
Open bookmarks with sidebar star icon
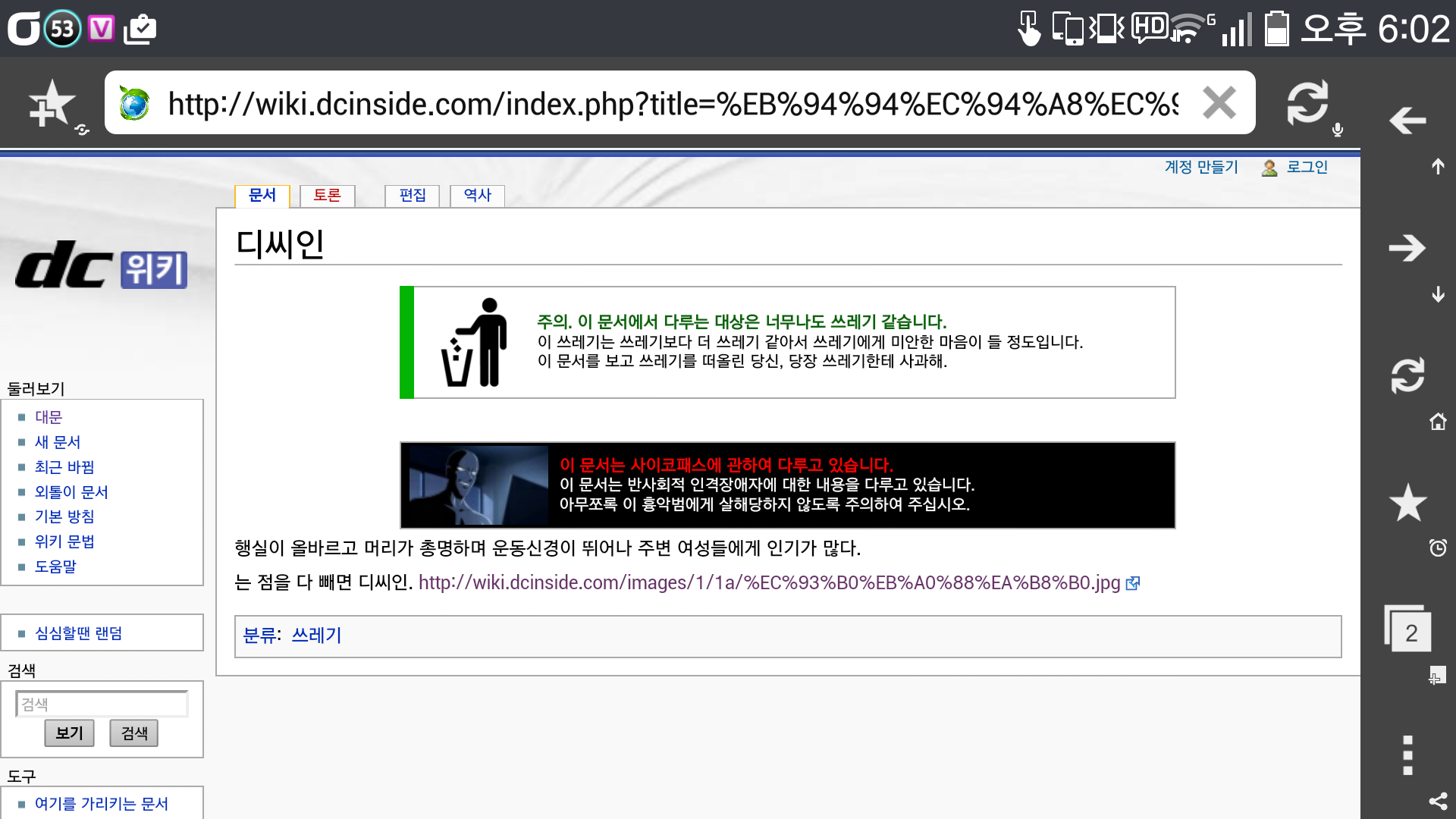click(x=1407, y=503)
